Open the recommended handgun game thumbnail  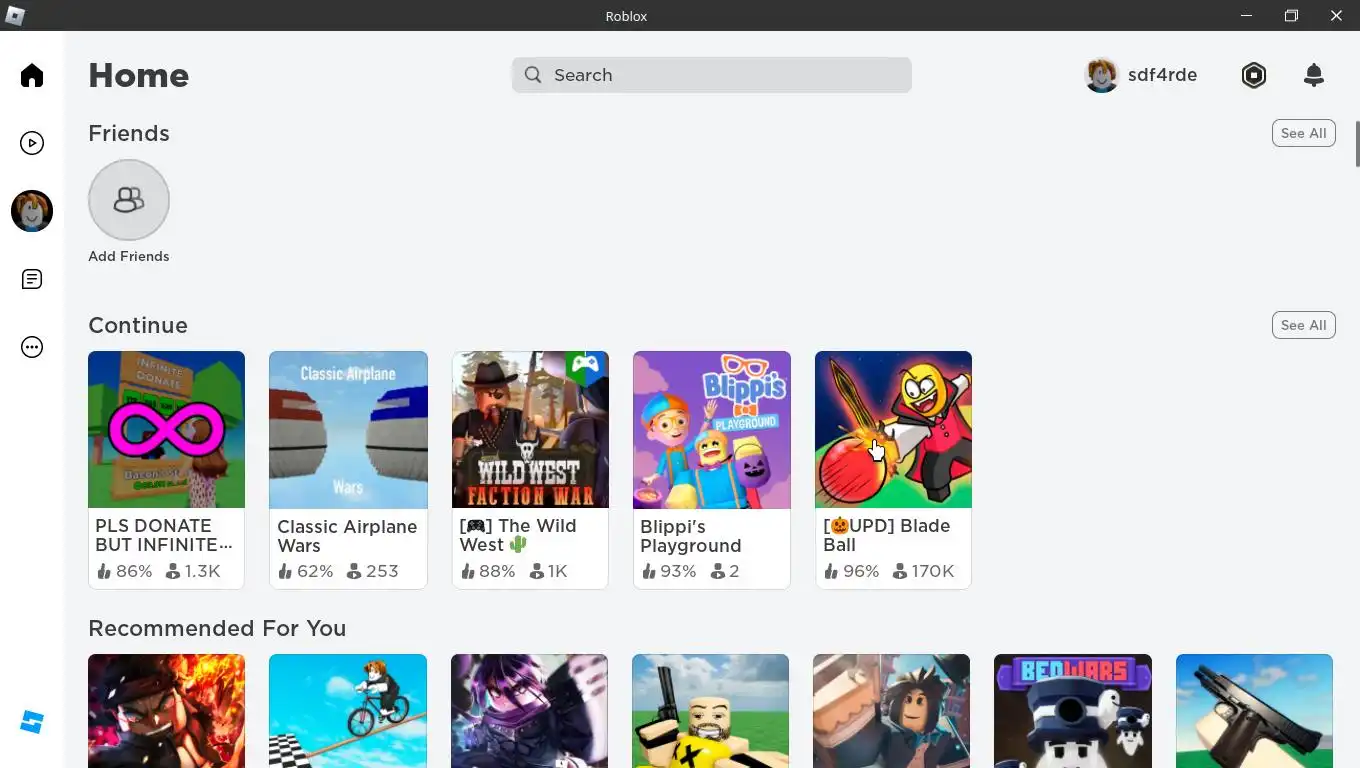pos(1254,711)
